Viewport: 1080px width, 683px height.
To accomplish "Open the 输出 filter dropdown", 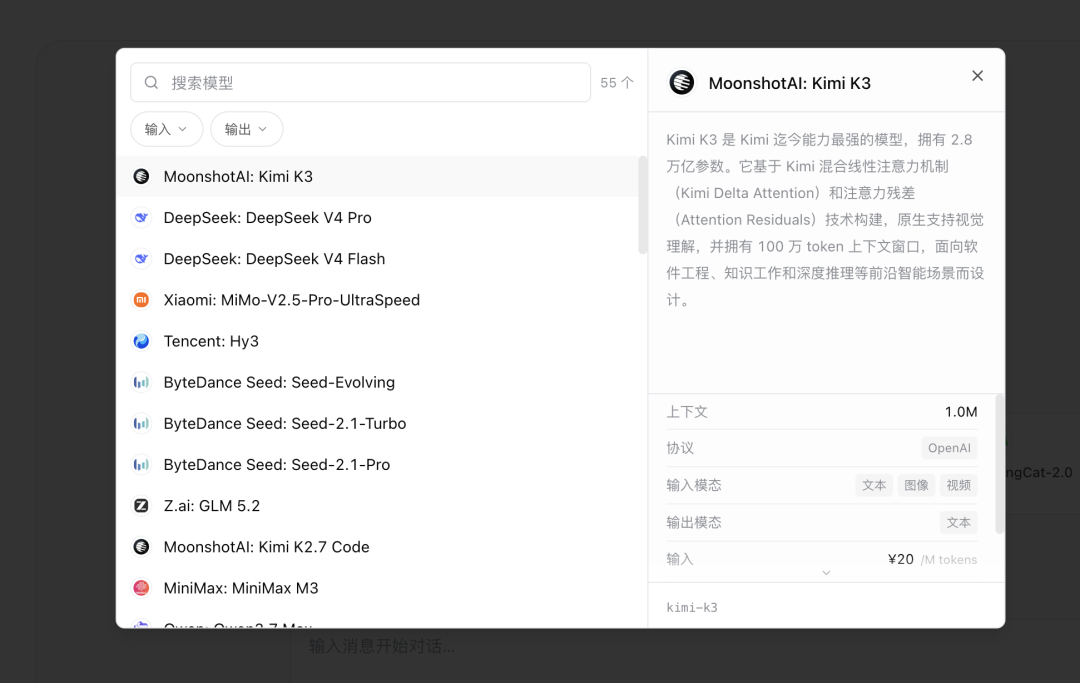I will pos(247,129).
